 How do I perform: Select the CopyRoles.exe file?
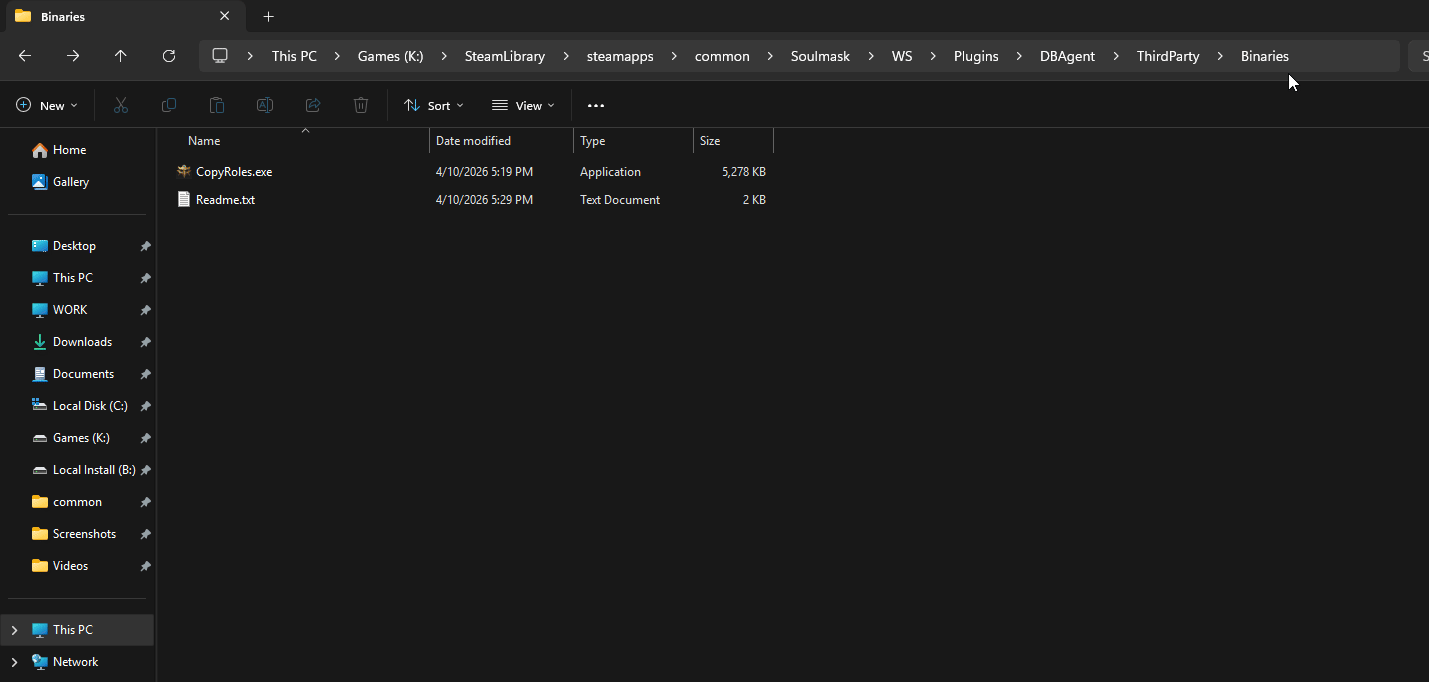(233, 172)
